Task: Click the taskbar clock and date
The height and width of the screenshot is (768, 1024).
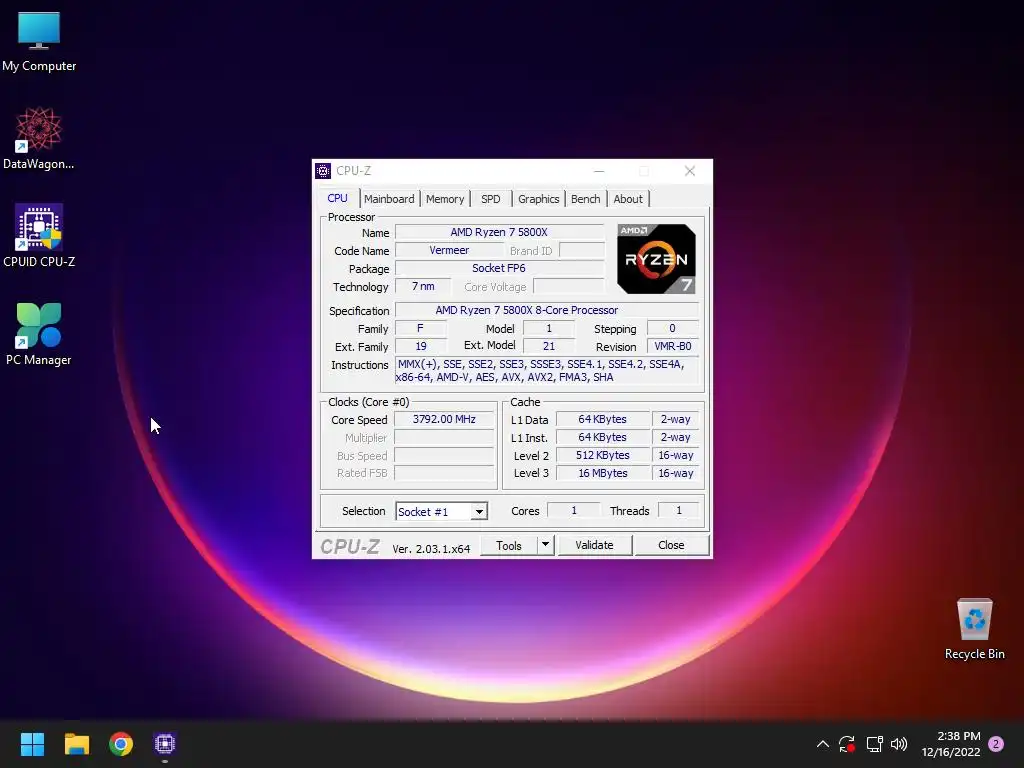Action: tap(951, 744)
